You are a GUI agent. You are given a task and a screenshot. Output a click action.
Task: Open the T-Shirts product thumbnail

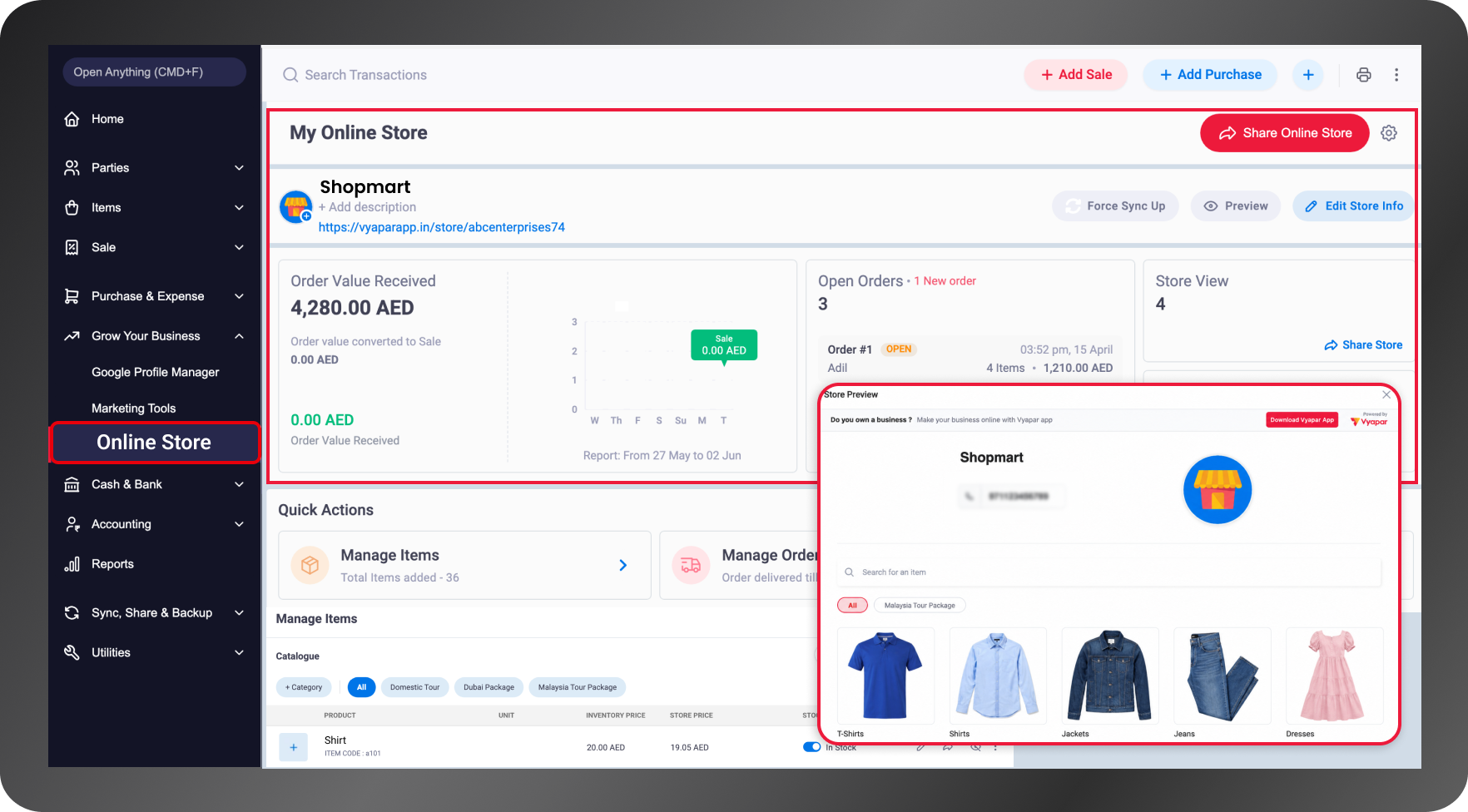pos(885,676)
